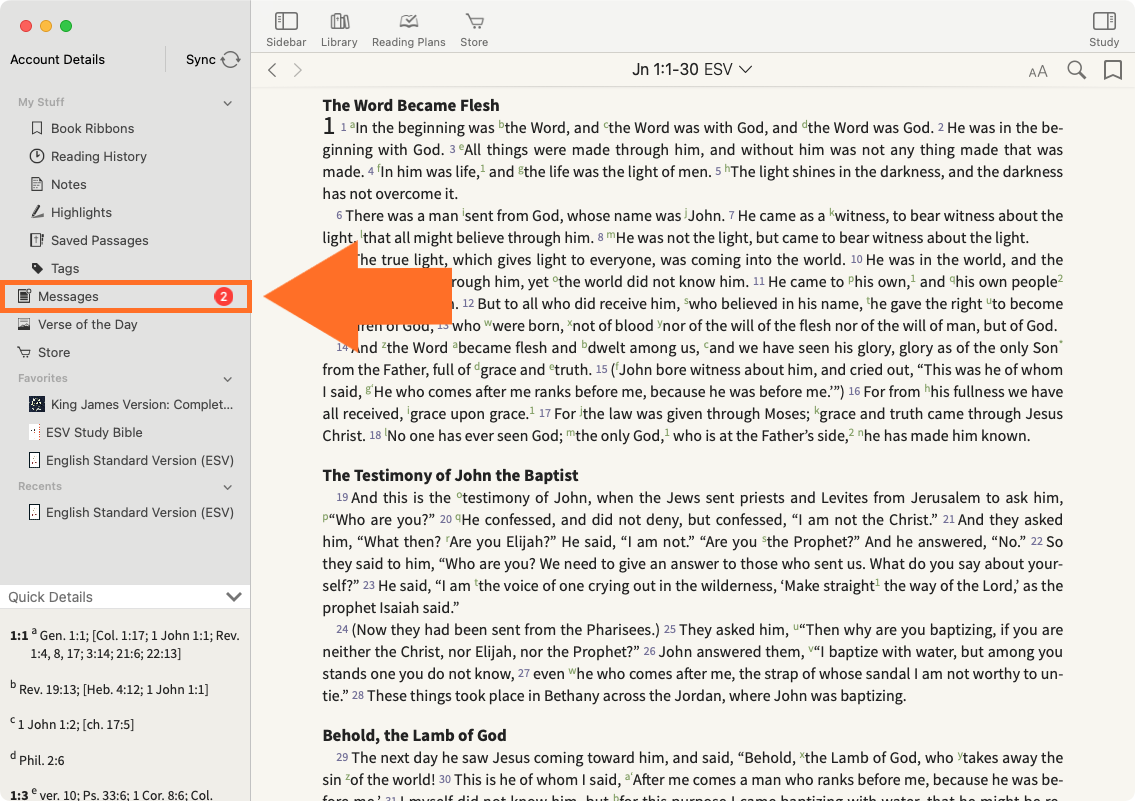Click the sidebar Store cart icon
This screenshot has width=1135, height=801.
24,352
